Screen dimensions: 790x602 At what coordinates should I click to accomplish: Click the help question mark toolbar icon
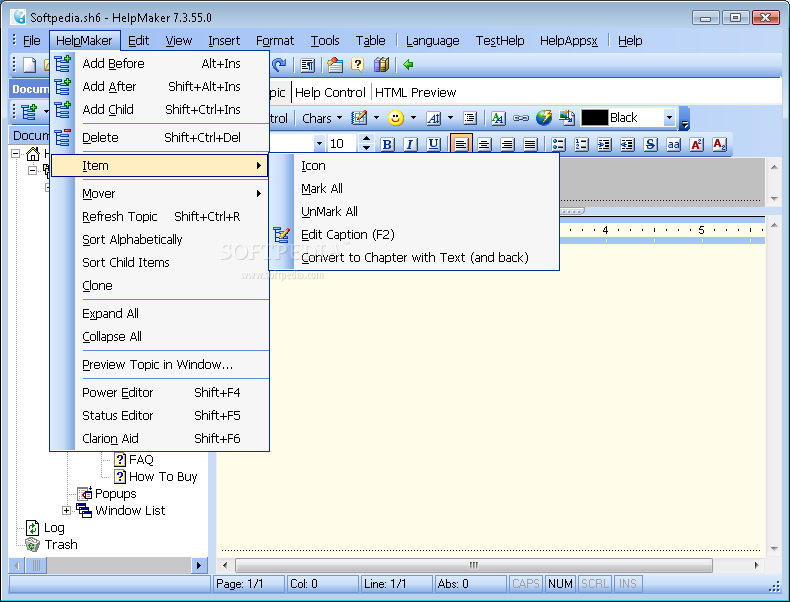357,64
